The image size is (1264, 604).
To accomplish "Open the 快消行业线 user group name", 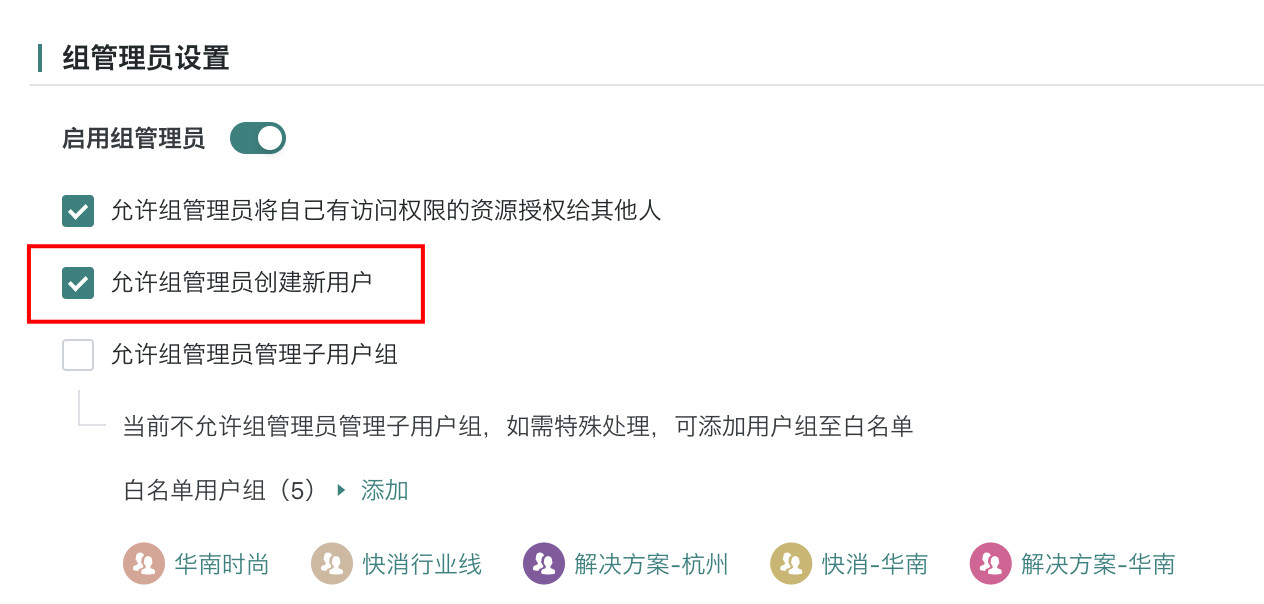I will [x=422, y=564].
